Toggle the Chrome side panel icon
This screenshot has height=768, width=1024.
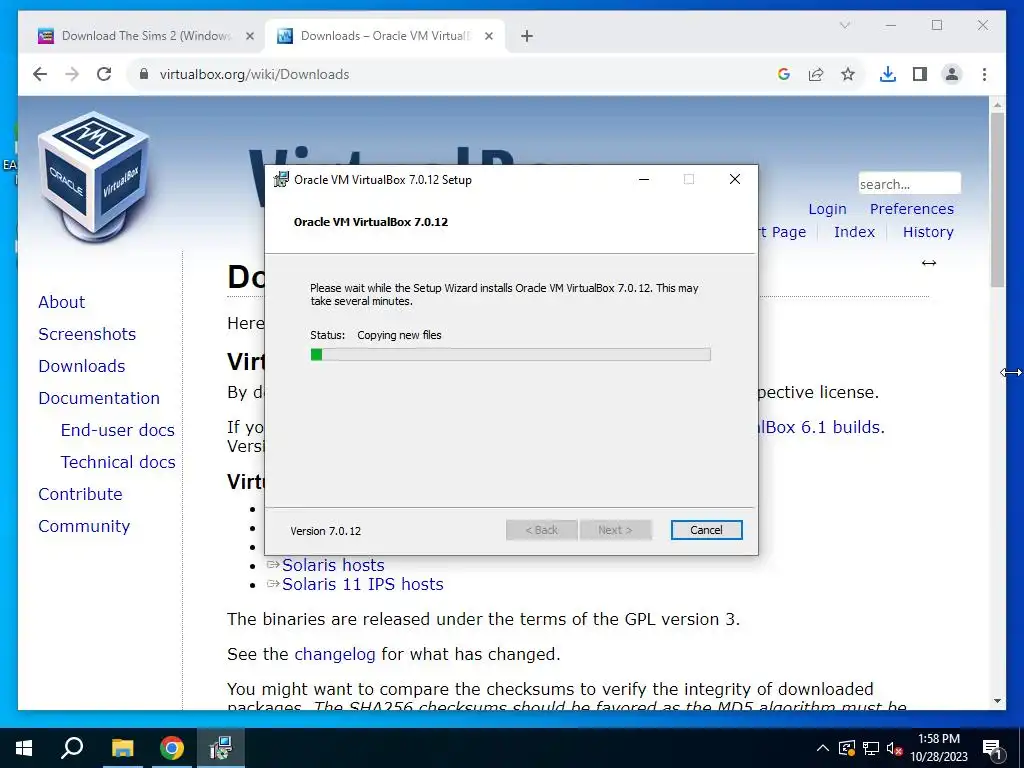point(920,74)
